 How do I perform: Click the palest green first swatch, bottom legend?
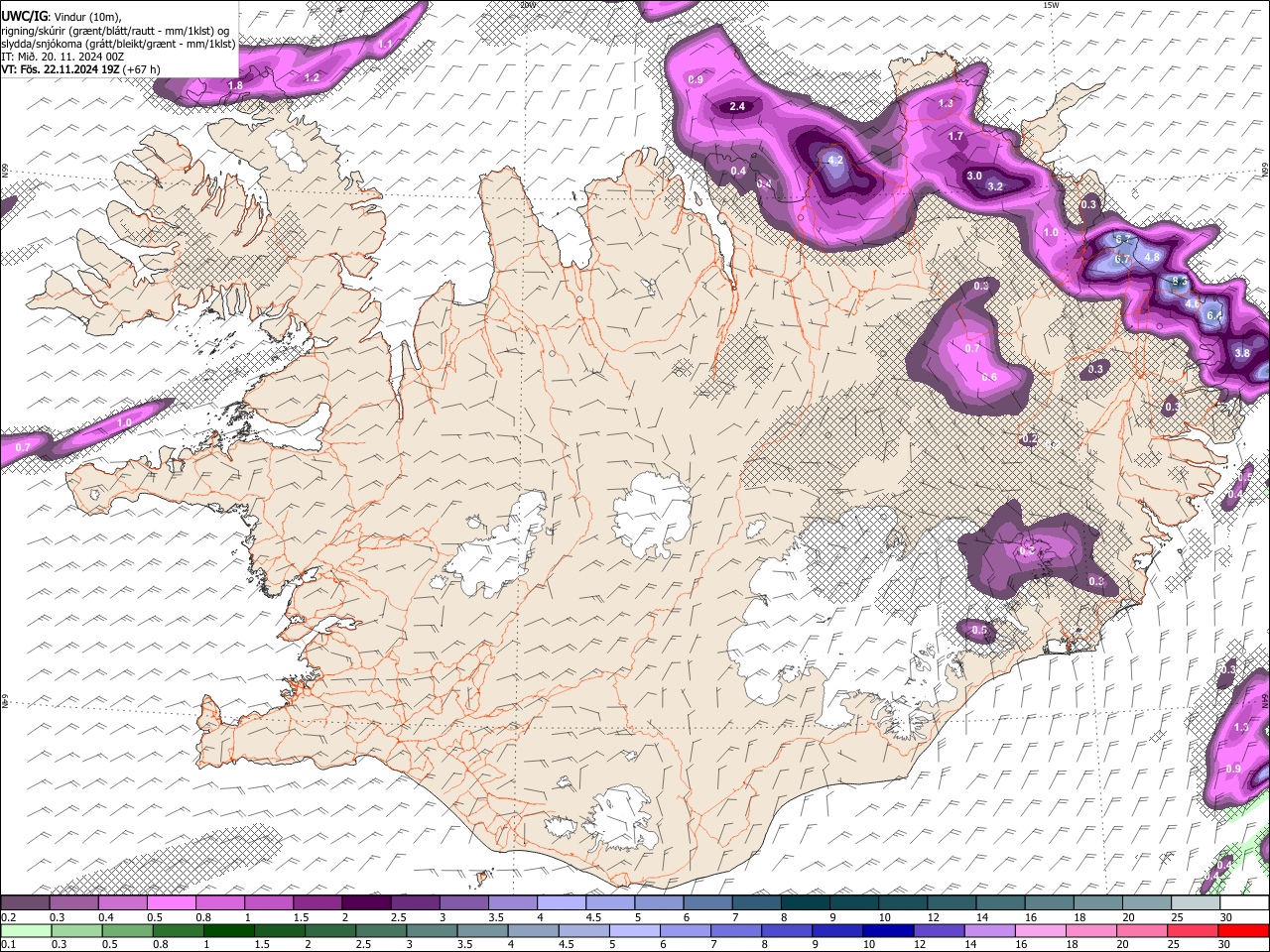(x=26, y=930)
